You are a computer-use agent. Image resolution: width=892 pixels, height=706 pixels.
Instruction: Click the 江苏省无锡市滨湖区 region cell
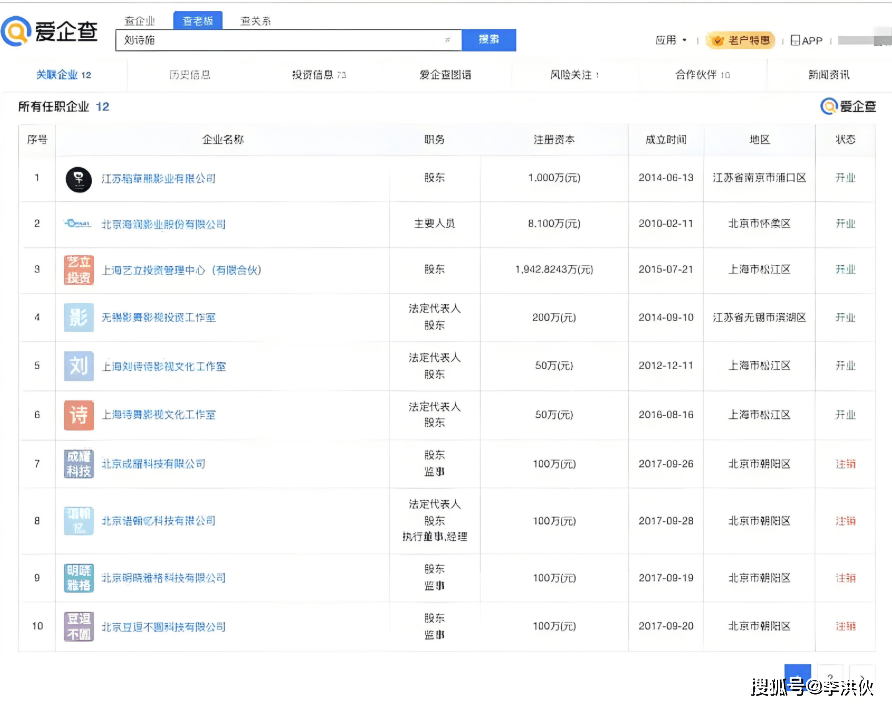click(x=759, y=317)
